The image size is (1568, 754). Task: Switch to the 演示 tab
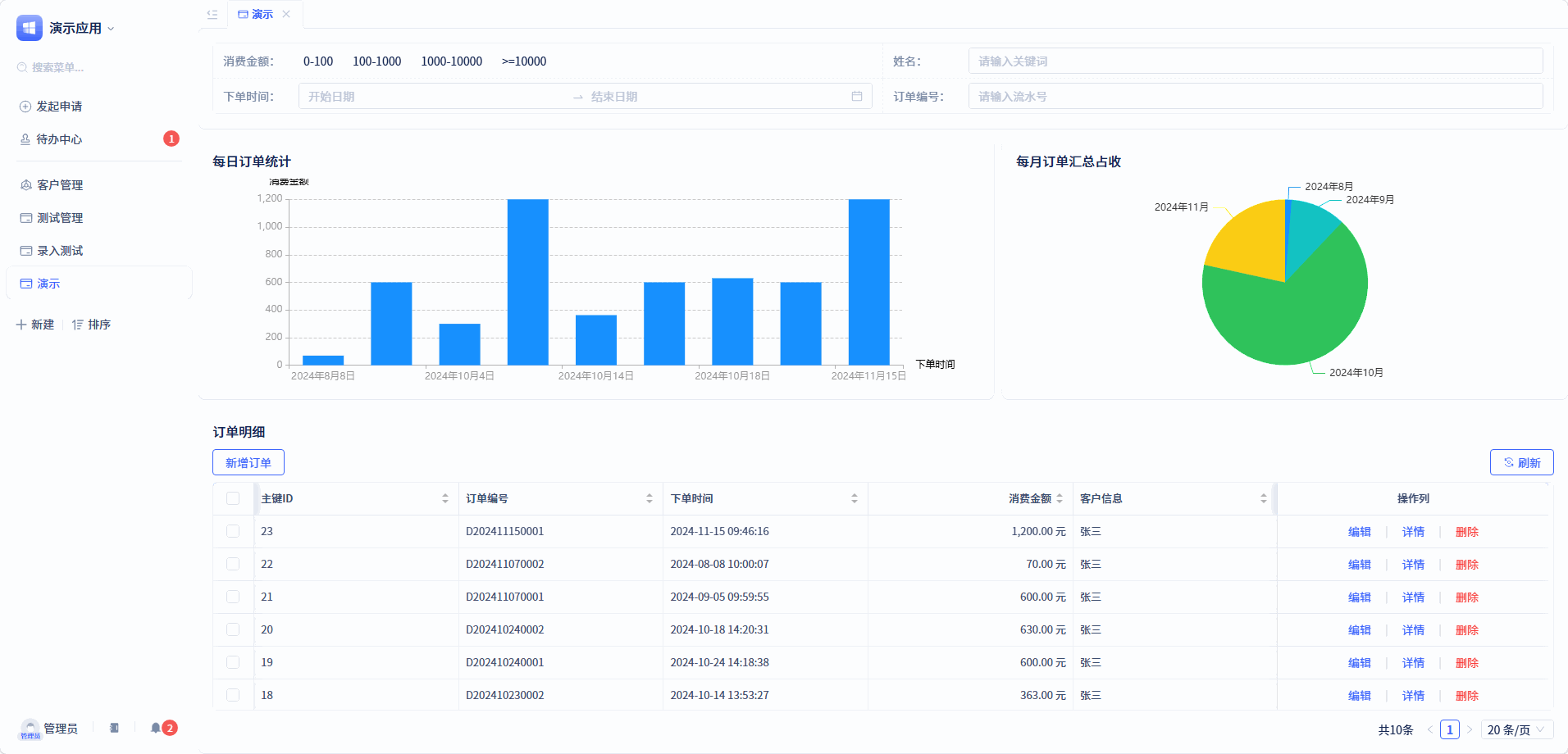[x=262, y=14]
